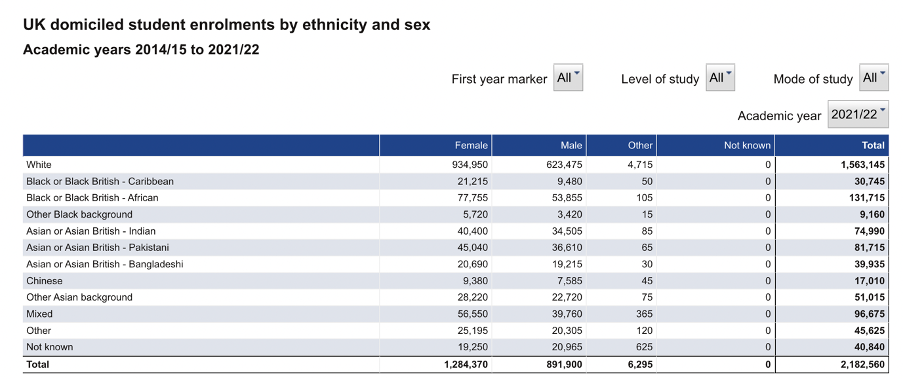Change Academic year from 2021/22
The height and width of the screenshot is (380, 904).
(x=858, y=114)
